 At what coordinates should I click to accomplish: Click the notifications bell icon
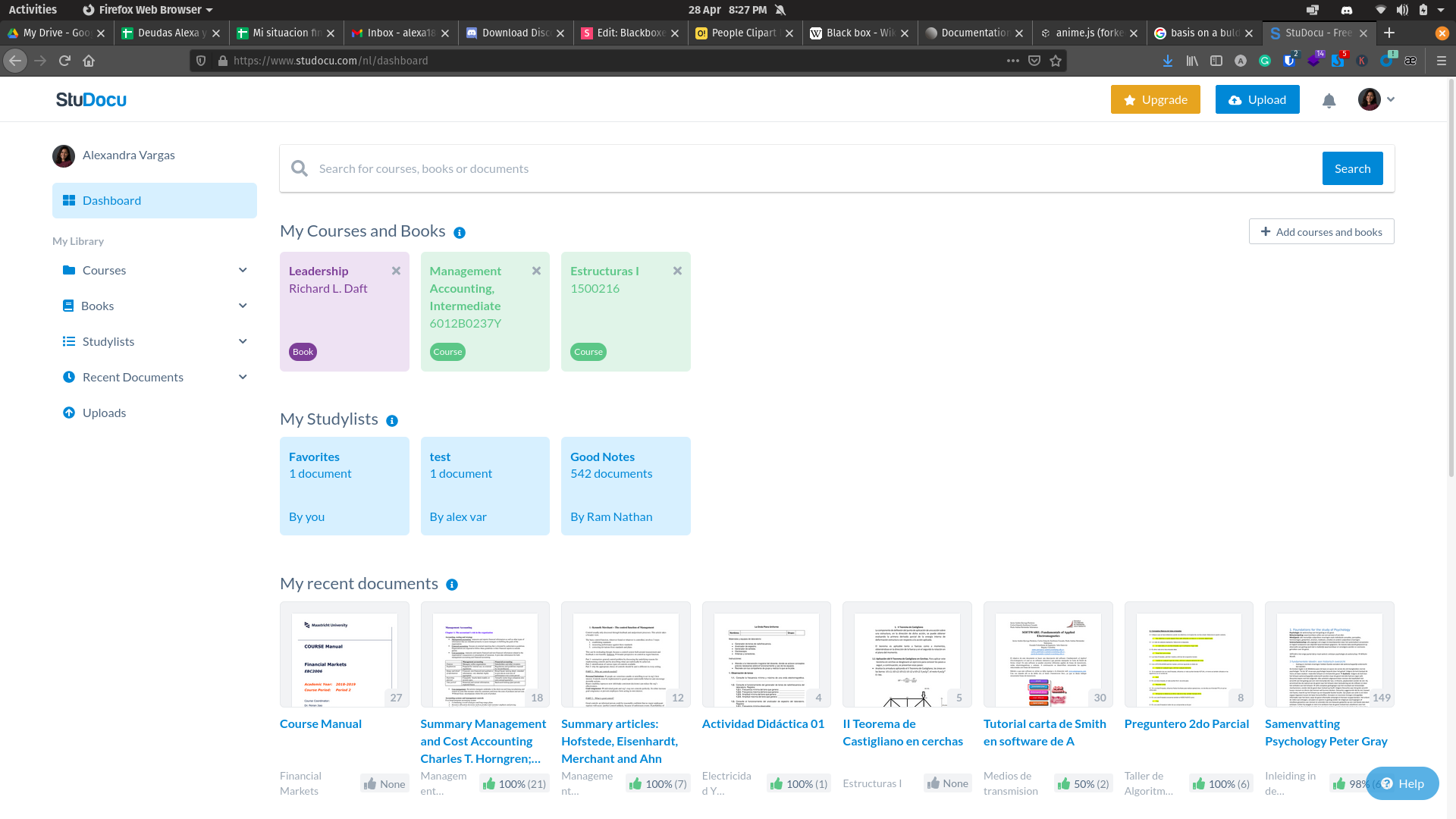click(x=1329, y=100)
